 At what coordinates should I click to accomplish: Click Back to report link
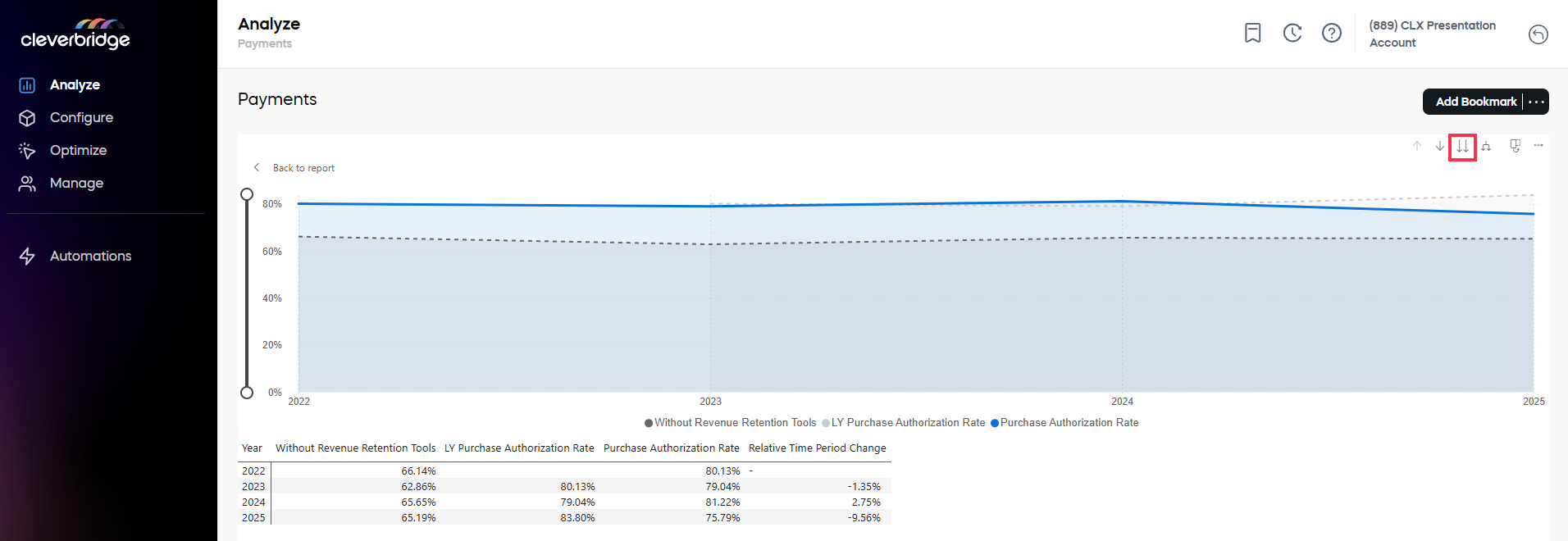click(x=303, y=168)
